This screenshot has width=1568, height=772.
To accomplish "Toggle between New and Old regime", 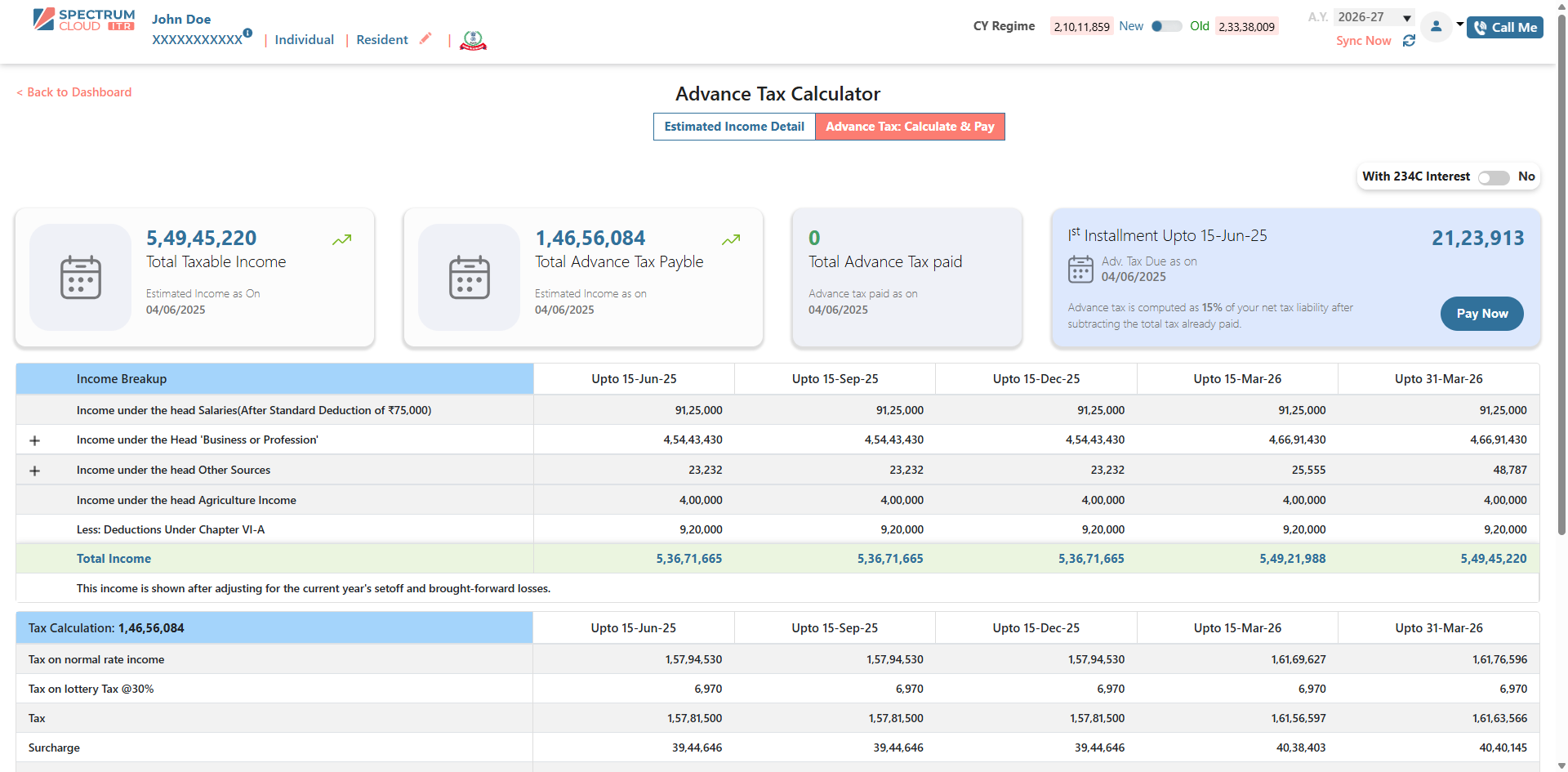I will coord(1167,25).
